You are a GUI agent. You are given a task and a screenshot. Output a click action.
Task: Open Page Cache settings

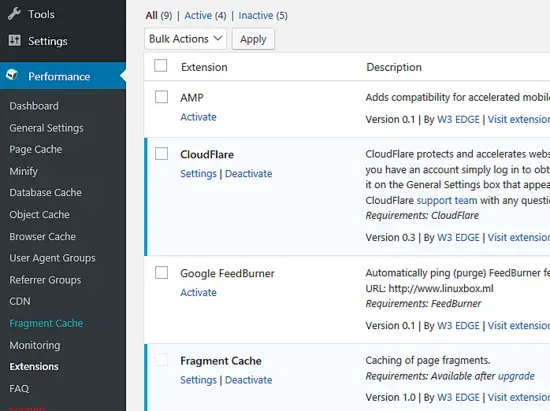pyautogui.click(x=35, y=149)
